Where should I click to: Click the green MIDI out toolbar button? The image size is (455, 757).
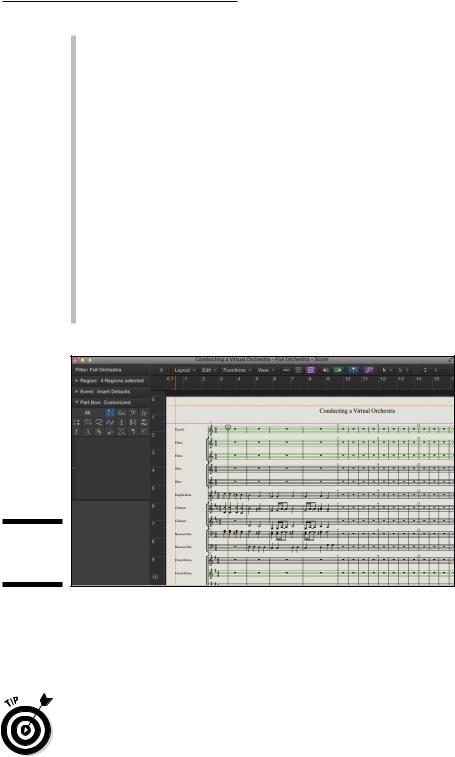click(x=338, y=370)
